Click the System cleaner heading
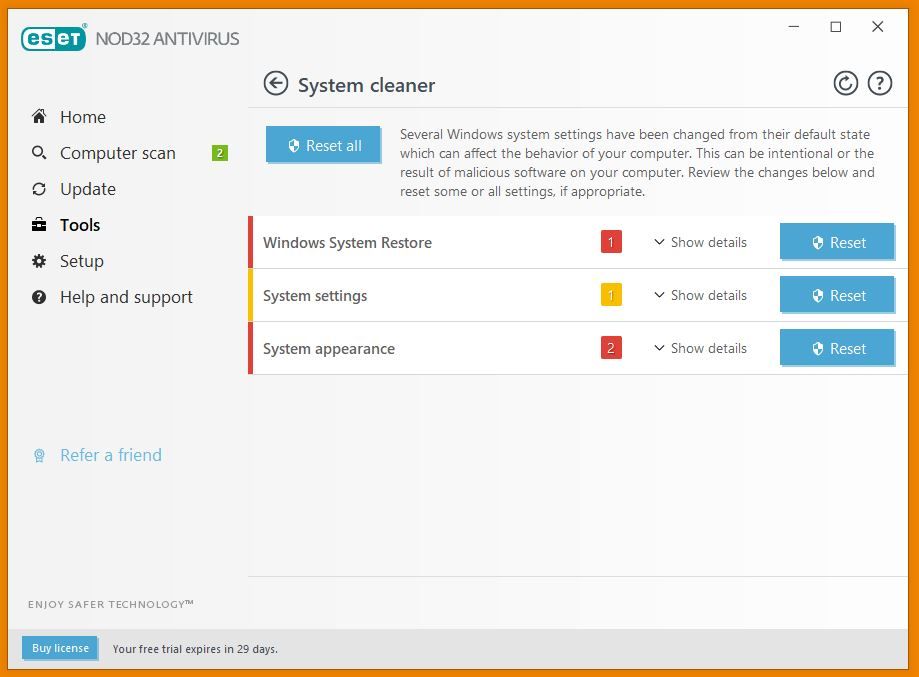Screen dimensions: 919x677 tap(366, 85)
